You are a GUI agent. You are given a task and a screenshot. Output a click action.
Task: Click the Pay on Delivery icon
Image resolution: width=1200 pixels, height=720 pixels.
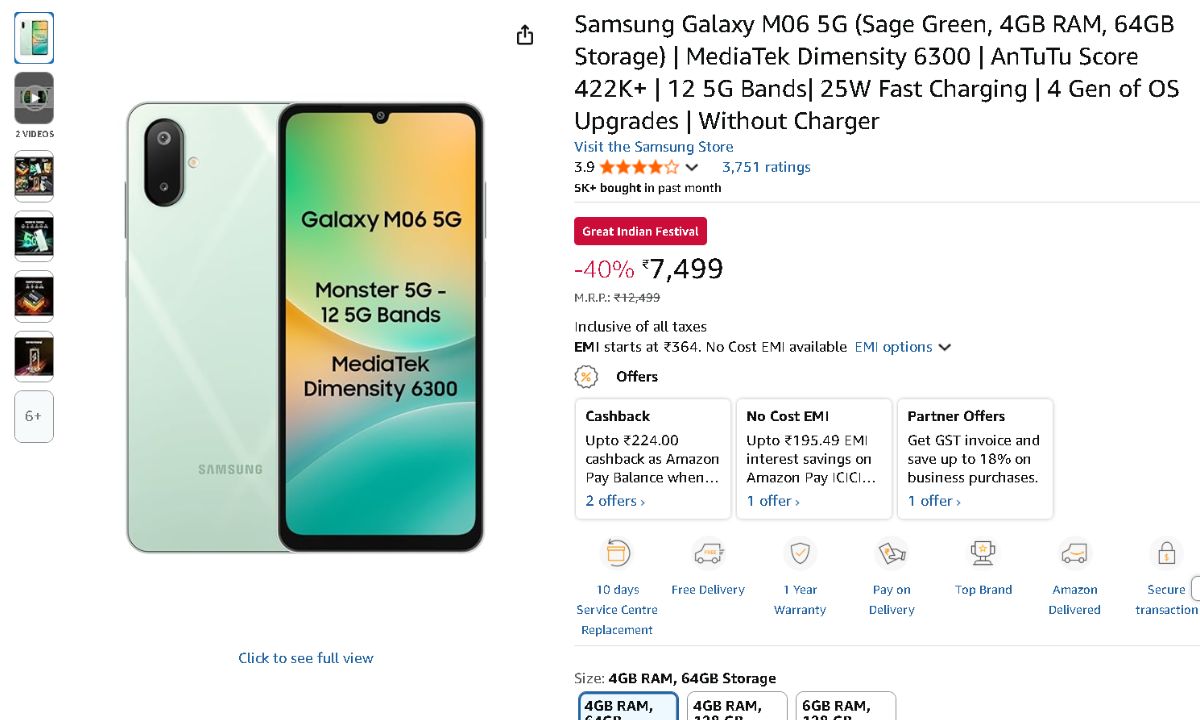coord(891,553)
